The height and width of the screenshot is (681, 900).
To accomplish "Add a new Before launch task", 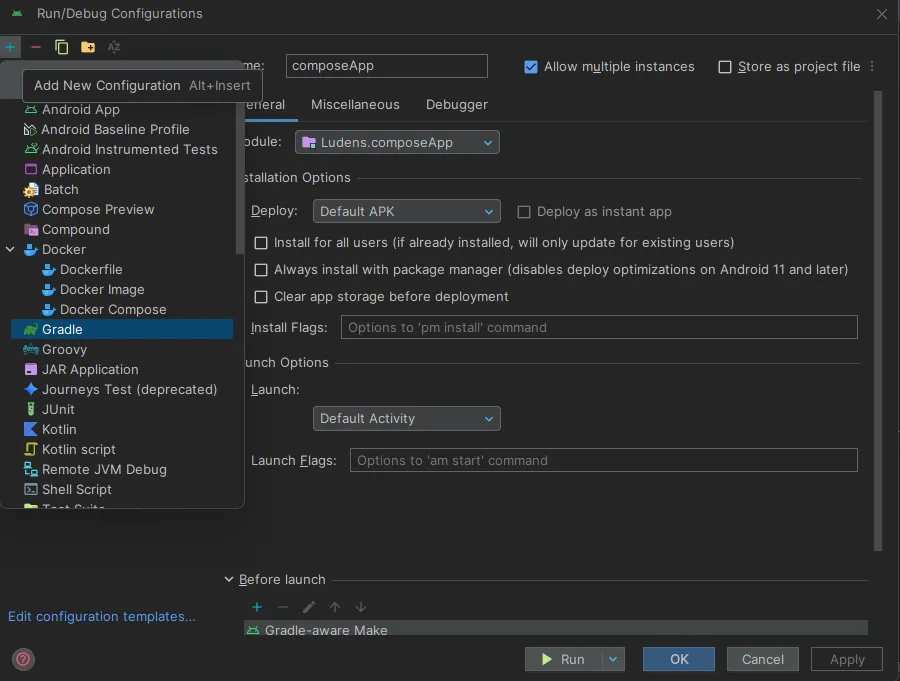I will 257,607.
